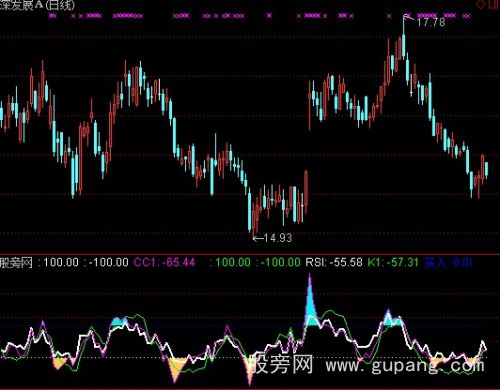
Task: Click the 14.93 low price label
Action: [x=278, y=238]
